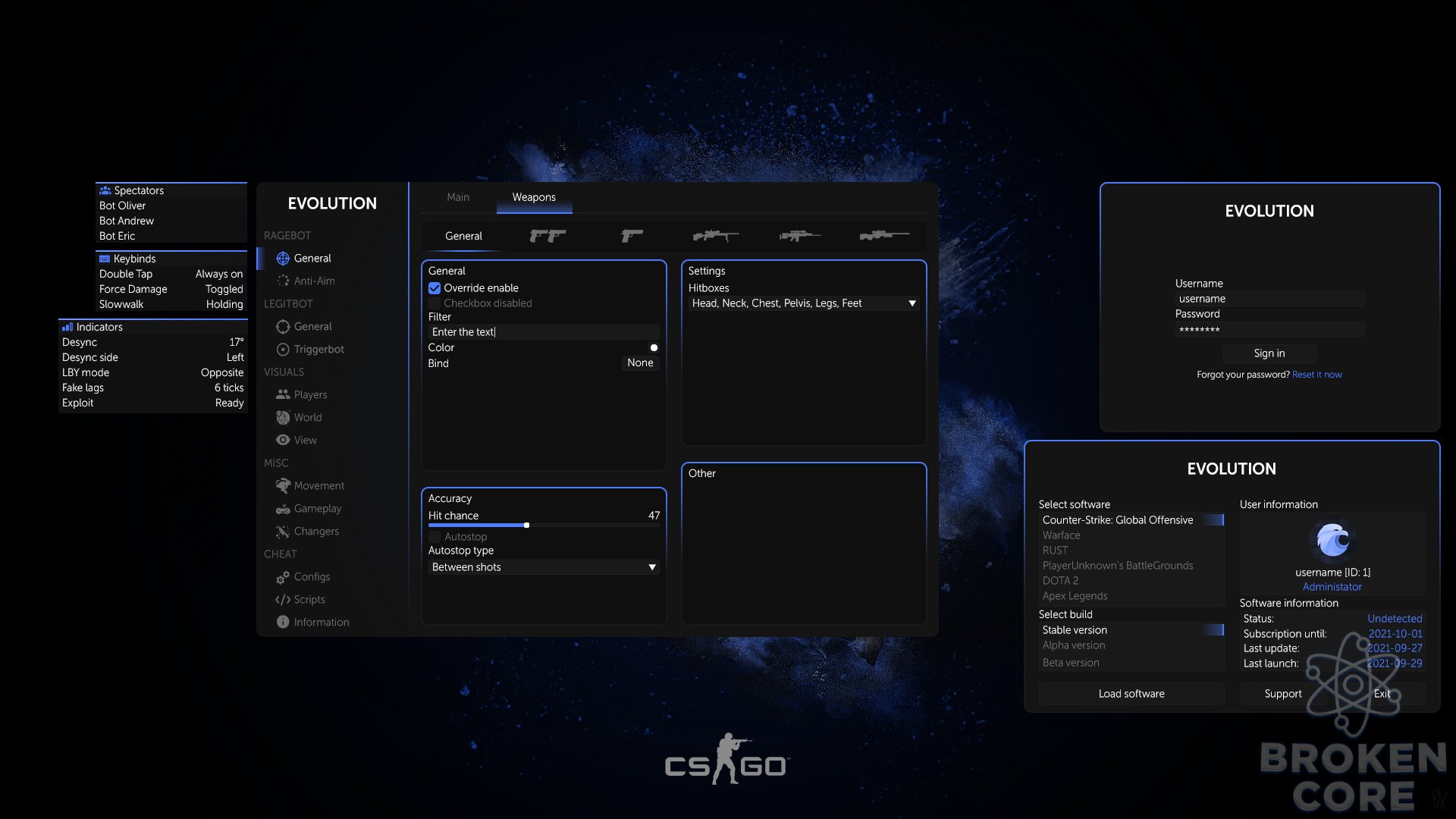Open the Changers section icon
1456x819 pixels.
click(x=283, y=532)
